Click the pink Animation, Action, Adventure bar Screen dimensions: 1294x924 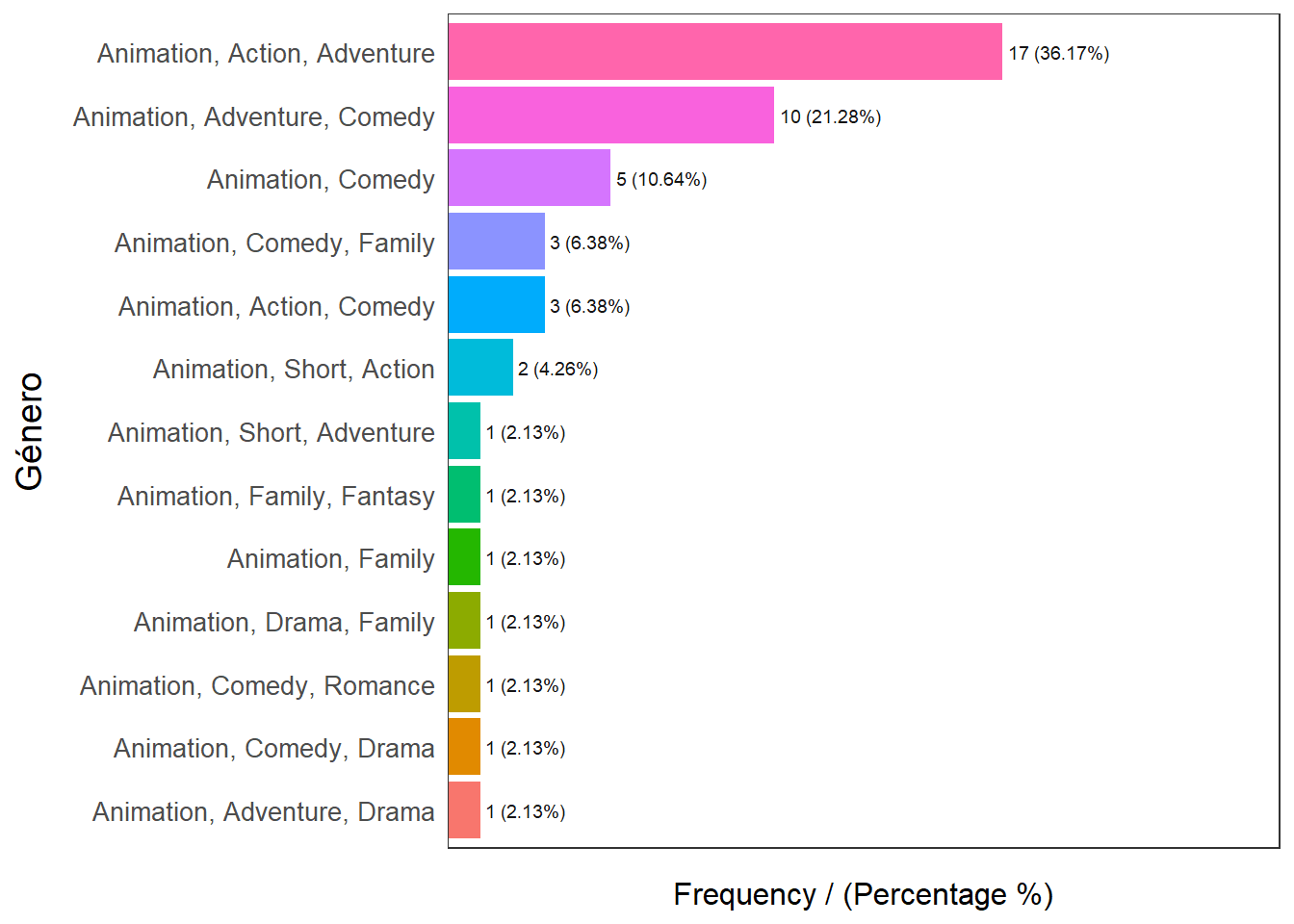coord(725,52)
